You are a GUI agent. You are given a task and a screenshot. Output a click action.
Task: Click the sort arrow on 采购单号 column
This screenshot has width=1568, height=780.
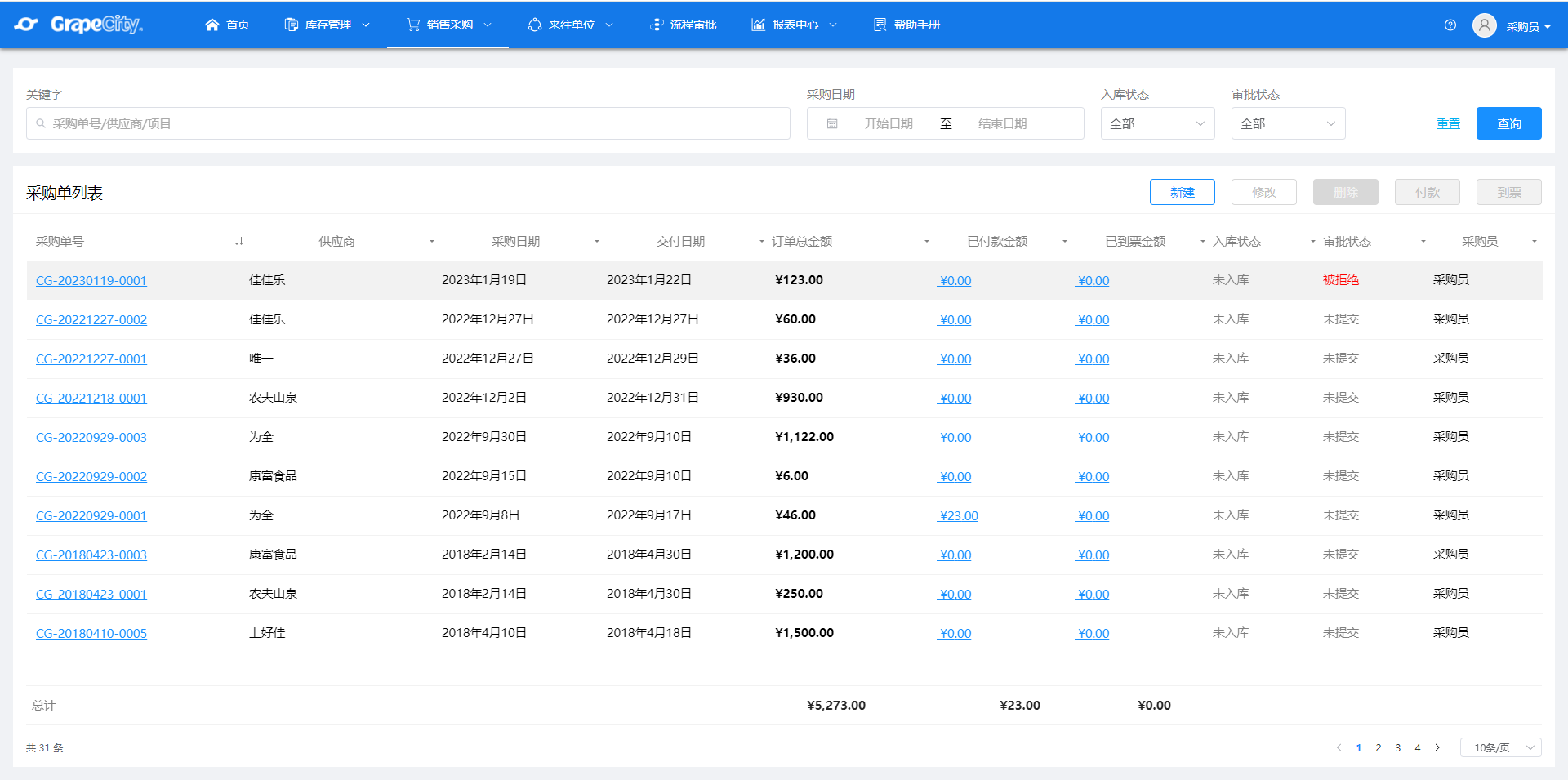[239, 242]
